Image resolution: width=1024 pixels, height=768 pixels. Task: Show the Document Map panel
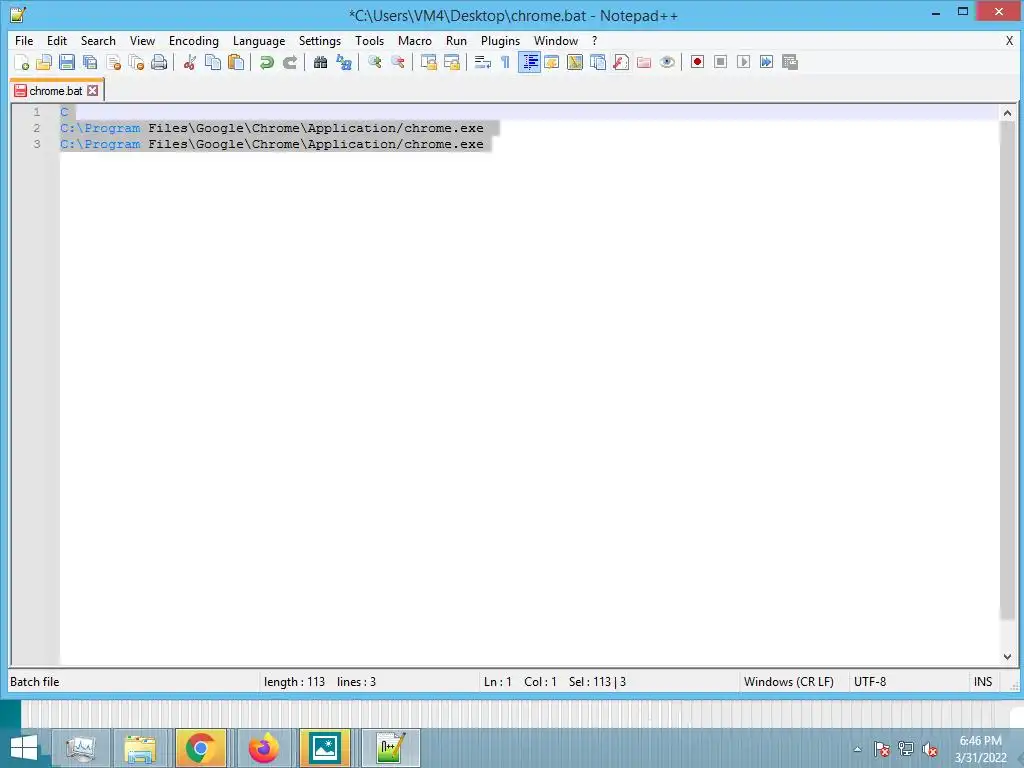tap(575, 62)
